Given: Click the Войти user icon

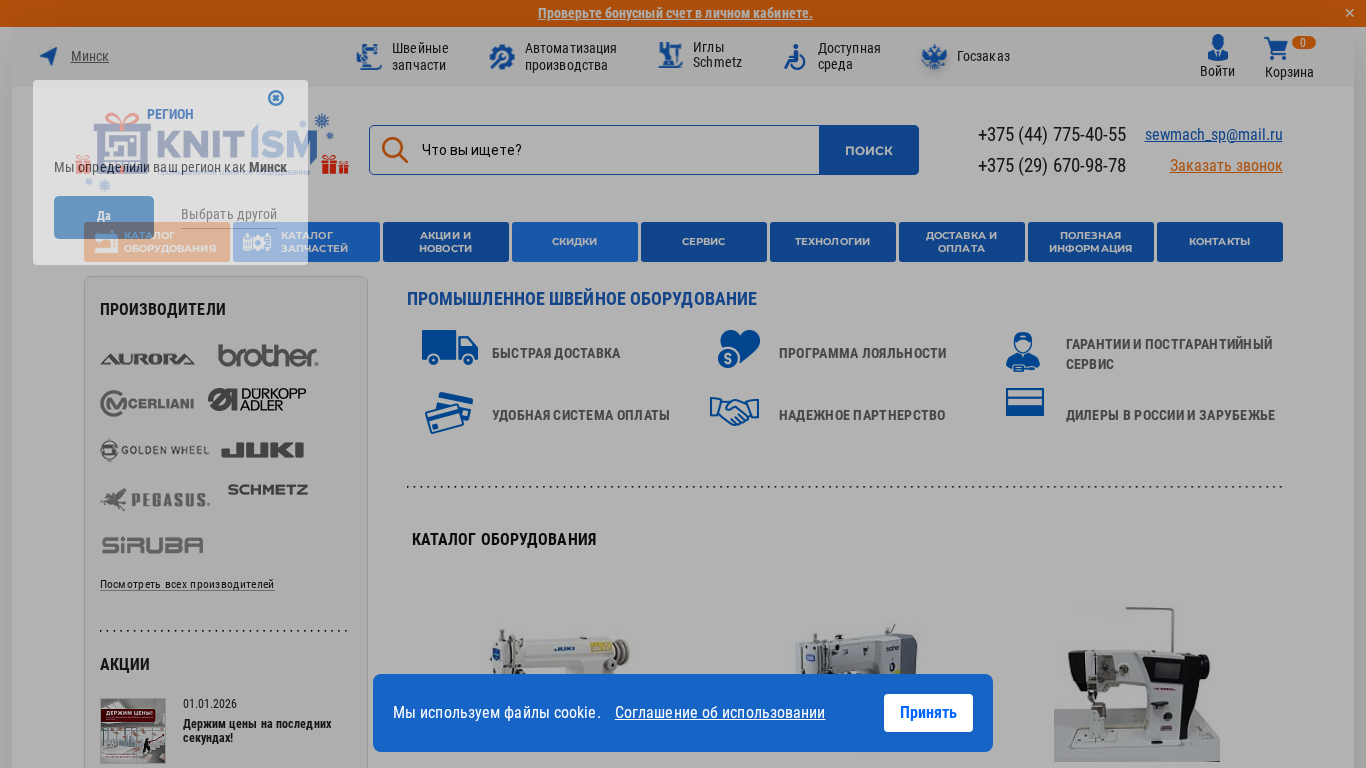Looking at the screenshot, I should (1217, 47).
